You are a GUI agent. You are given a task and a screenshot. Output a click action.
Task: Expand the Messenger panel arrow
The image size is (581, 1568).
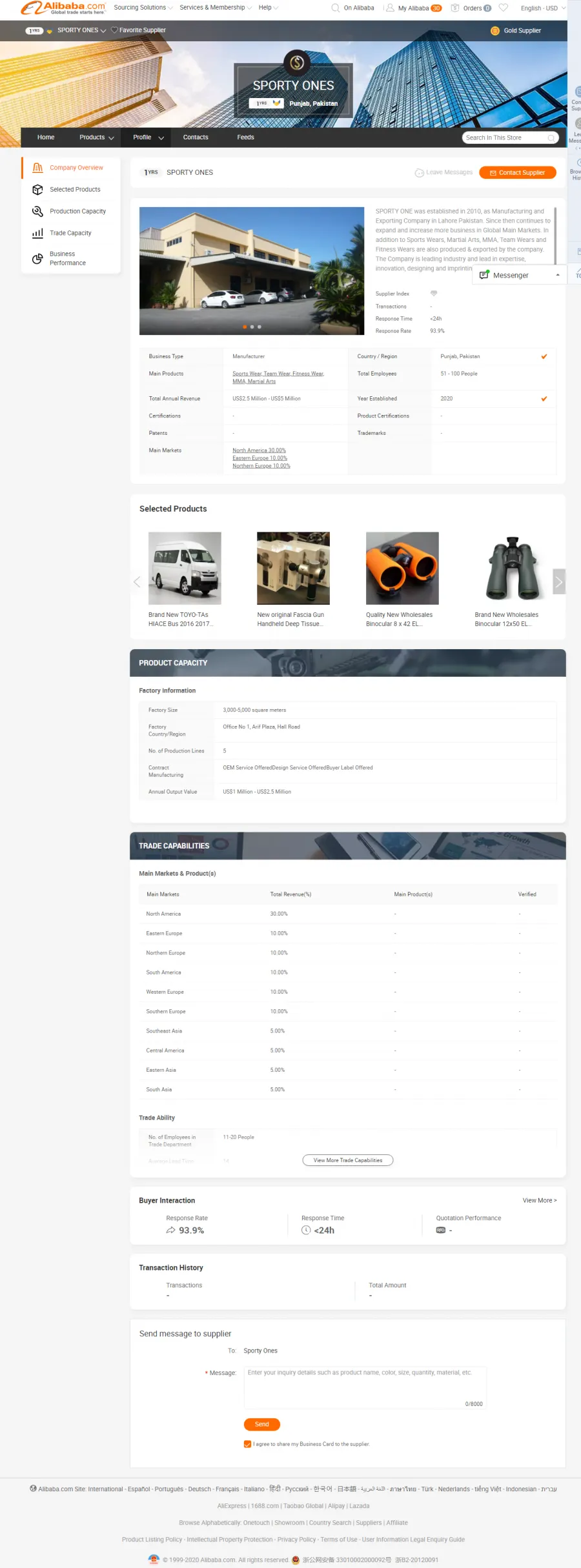(x=558, y=275)
